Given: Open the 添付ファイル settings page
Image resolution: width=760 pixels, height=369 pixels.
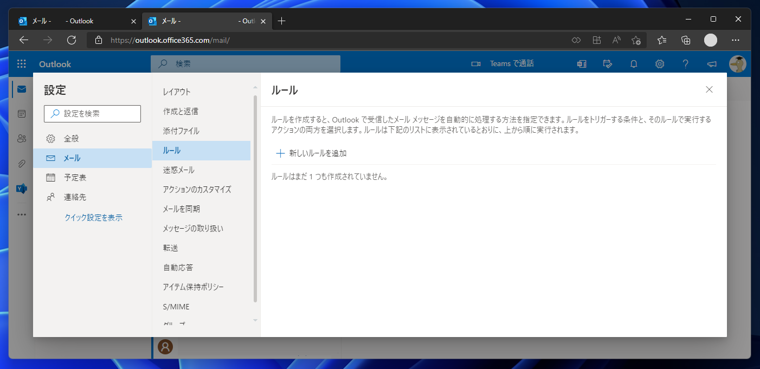Looking at the screenshot, I should (201, 131).
